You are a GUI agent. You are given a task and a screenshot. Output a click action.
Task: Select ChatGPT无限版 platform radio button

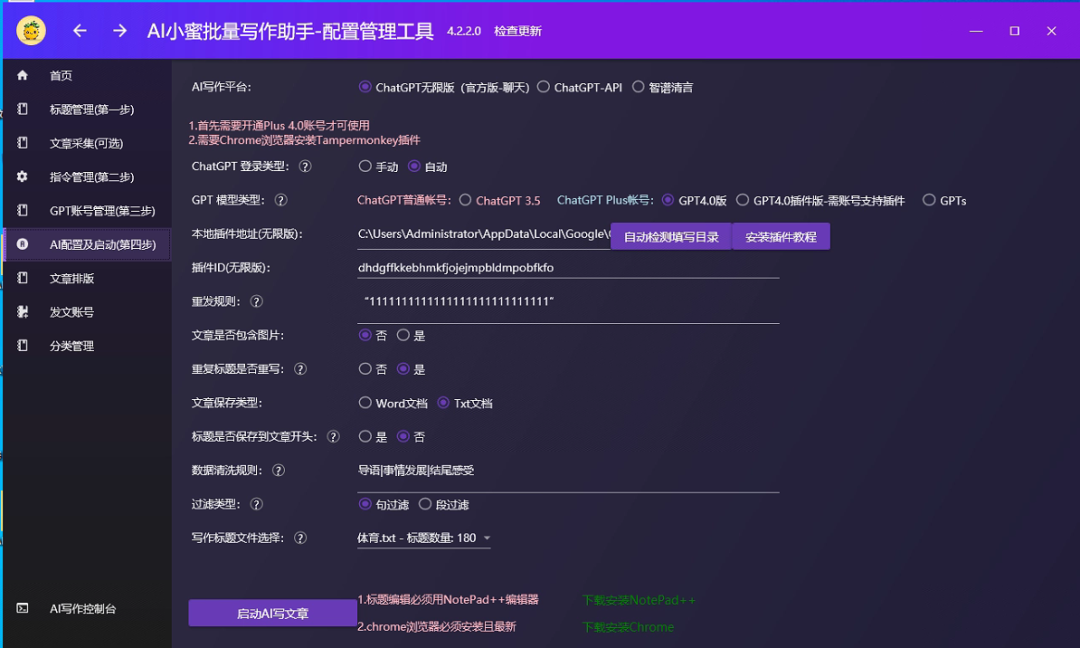(365, 87)
